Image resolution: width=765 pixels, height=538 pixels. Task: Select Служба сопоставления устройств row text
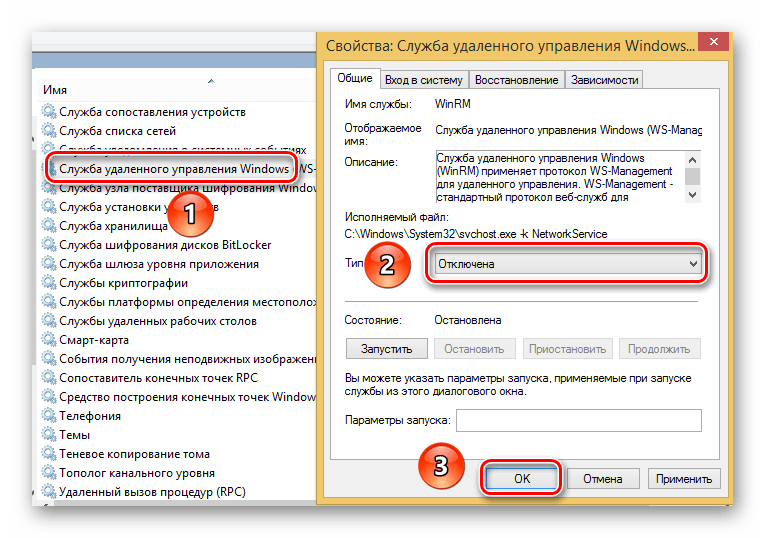click(152, 112)
